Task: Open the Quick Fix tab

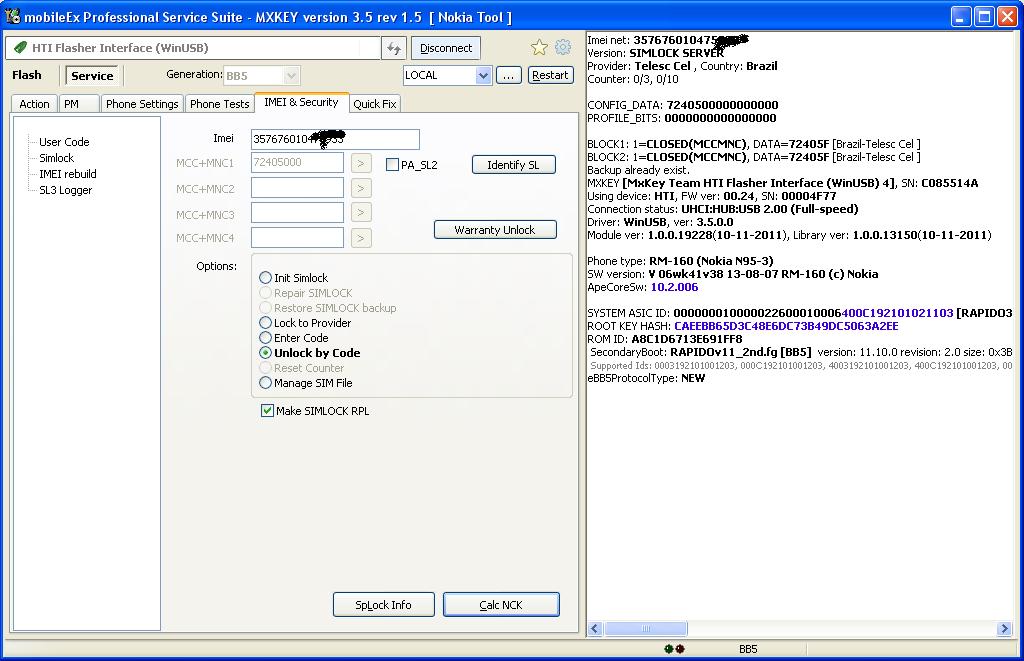Action: point(375,104)
